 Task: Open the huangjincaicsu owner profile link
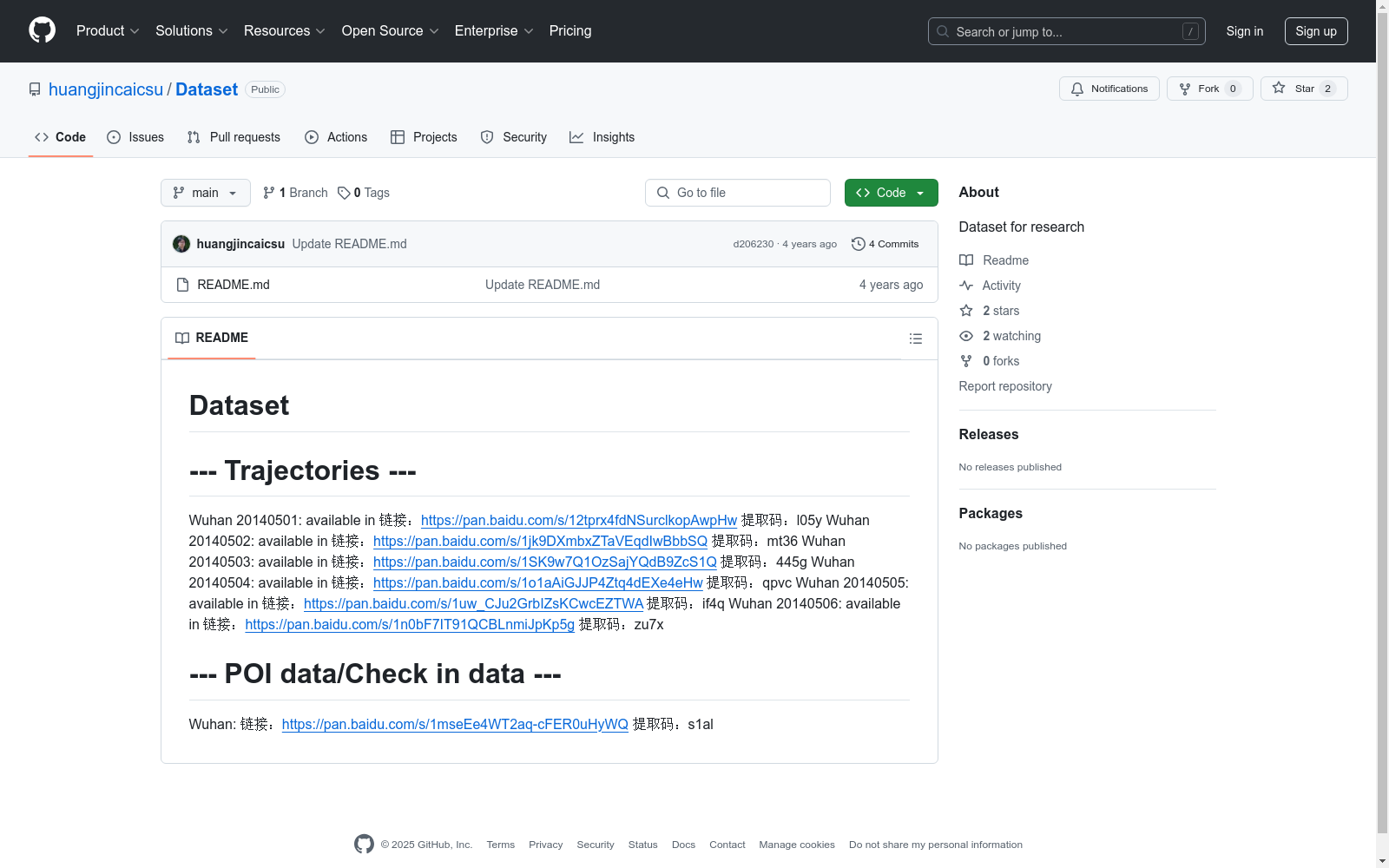pyautogui.click(x=106, y=89)
